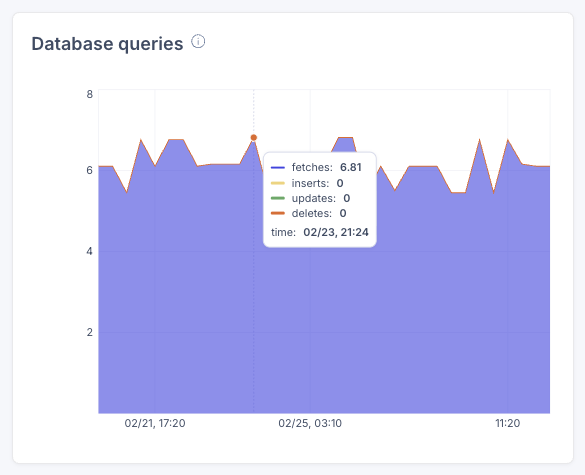Click the updates row in the tooltip
The image size is (585, 475).
(x=310, y=198)
